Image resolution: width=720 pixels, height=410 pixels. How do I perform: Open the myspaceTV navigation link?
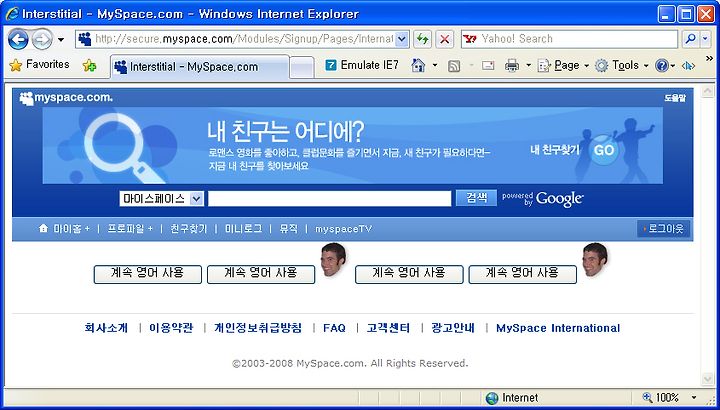[x=343, y=229]
